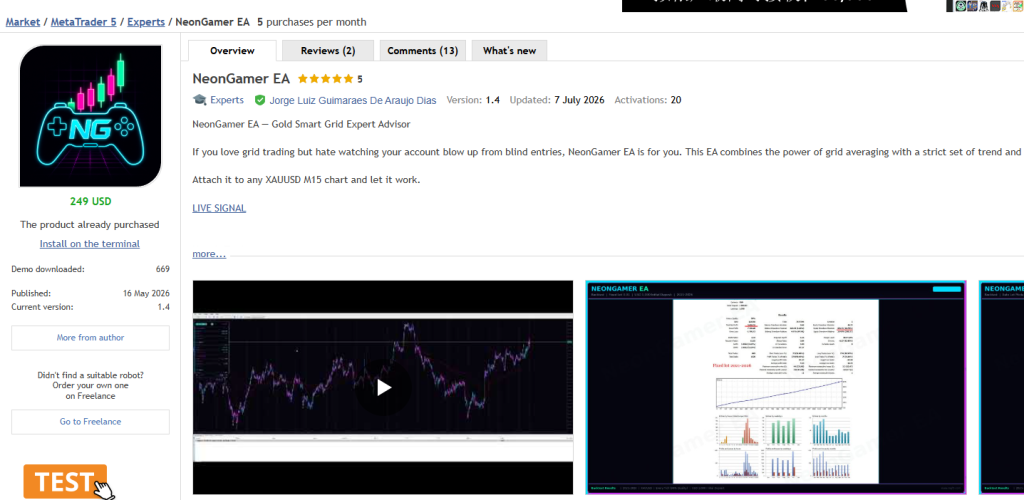Click the five-star rating next to NeonGamer EA
Viewport: 1024px width, 500px height.
coord(325,79)
